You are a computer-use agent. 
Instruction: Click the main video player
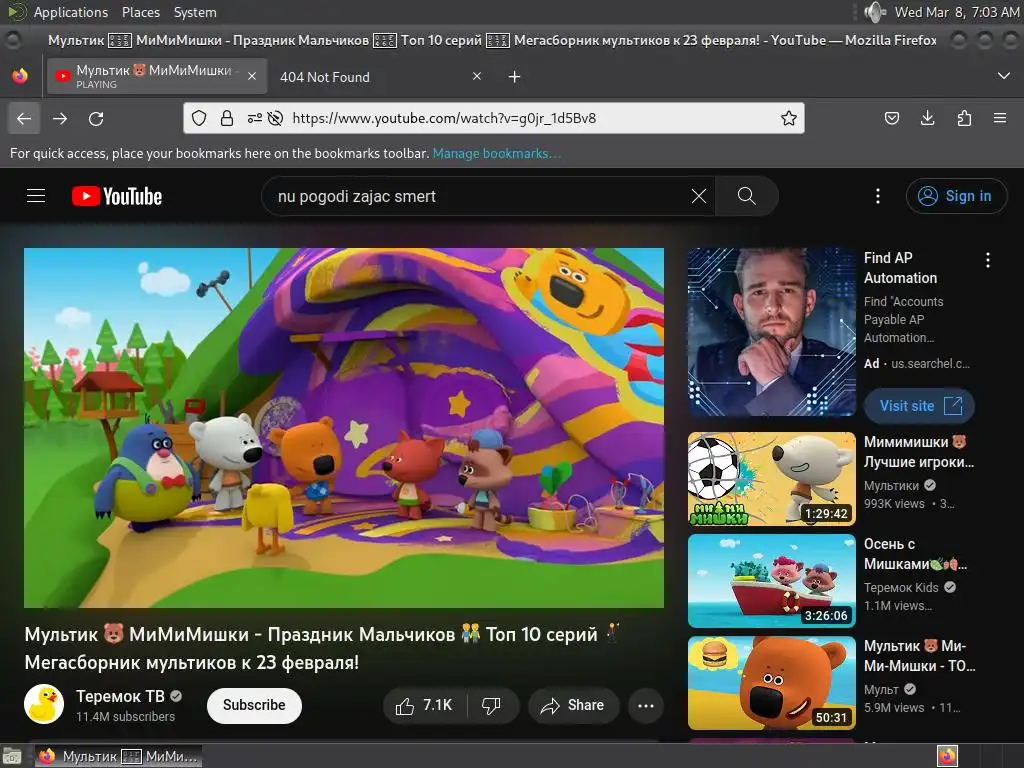point(344,428)
